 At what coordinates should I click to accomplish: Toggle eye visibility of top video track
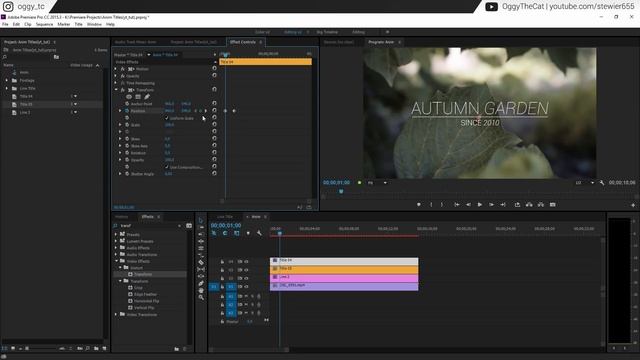(x=246, y=261)
